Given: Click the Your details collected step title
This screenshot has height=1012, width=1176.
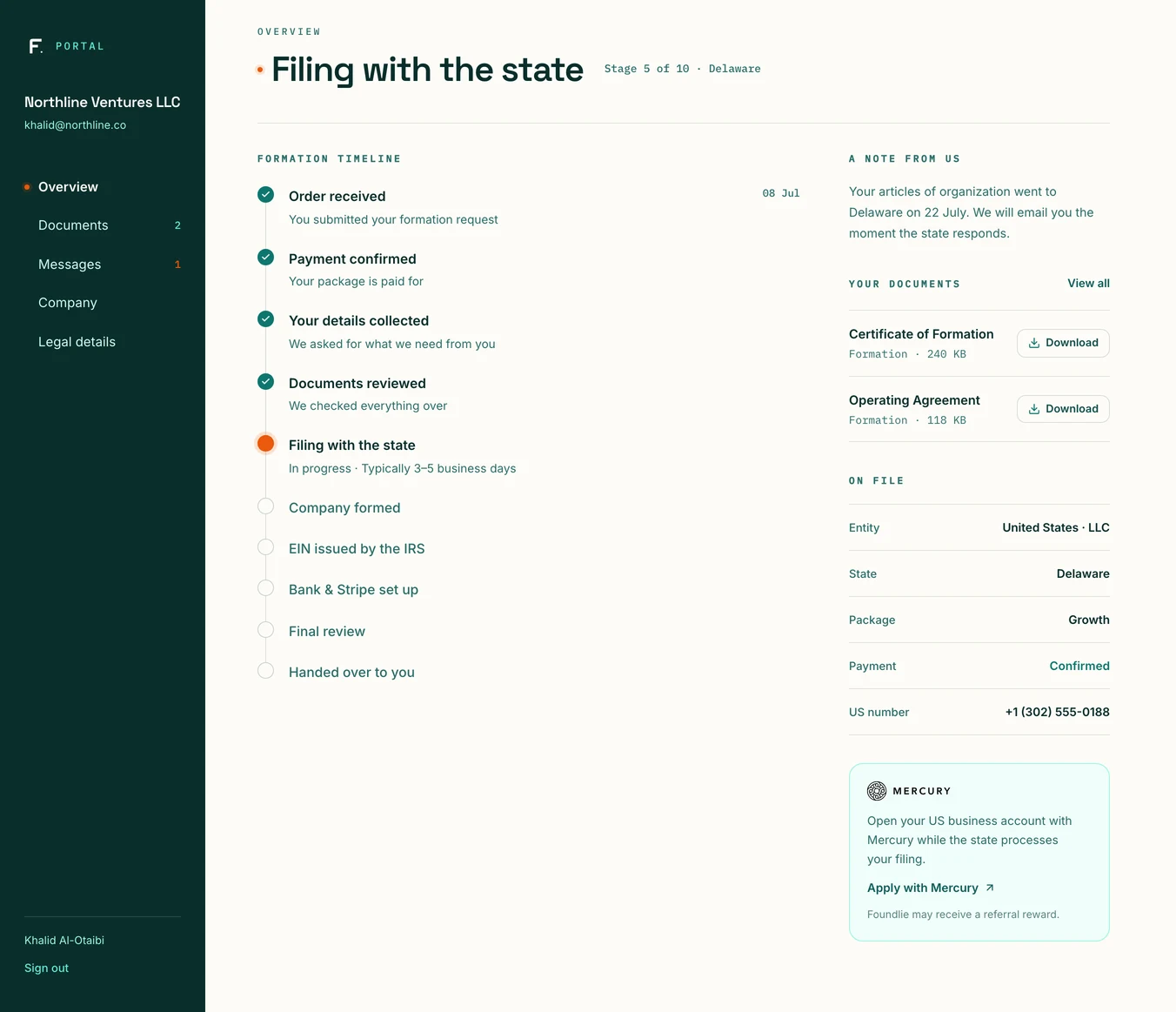Looking at the screenshot, I should pyautogui.click(x=358, y=321).
